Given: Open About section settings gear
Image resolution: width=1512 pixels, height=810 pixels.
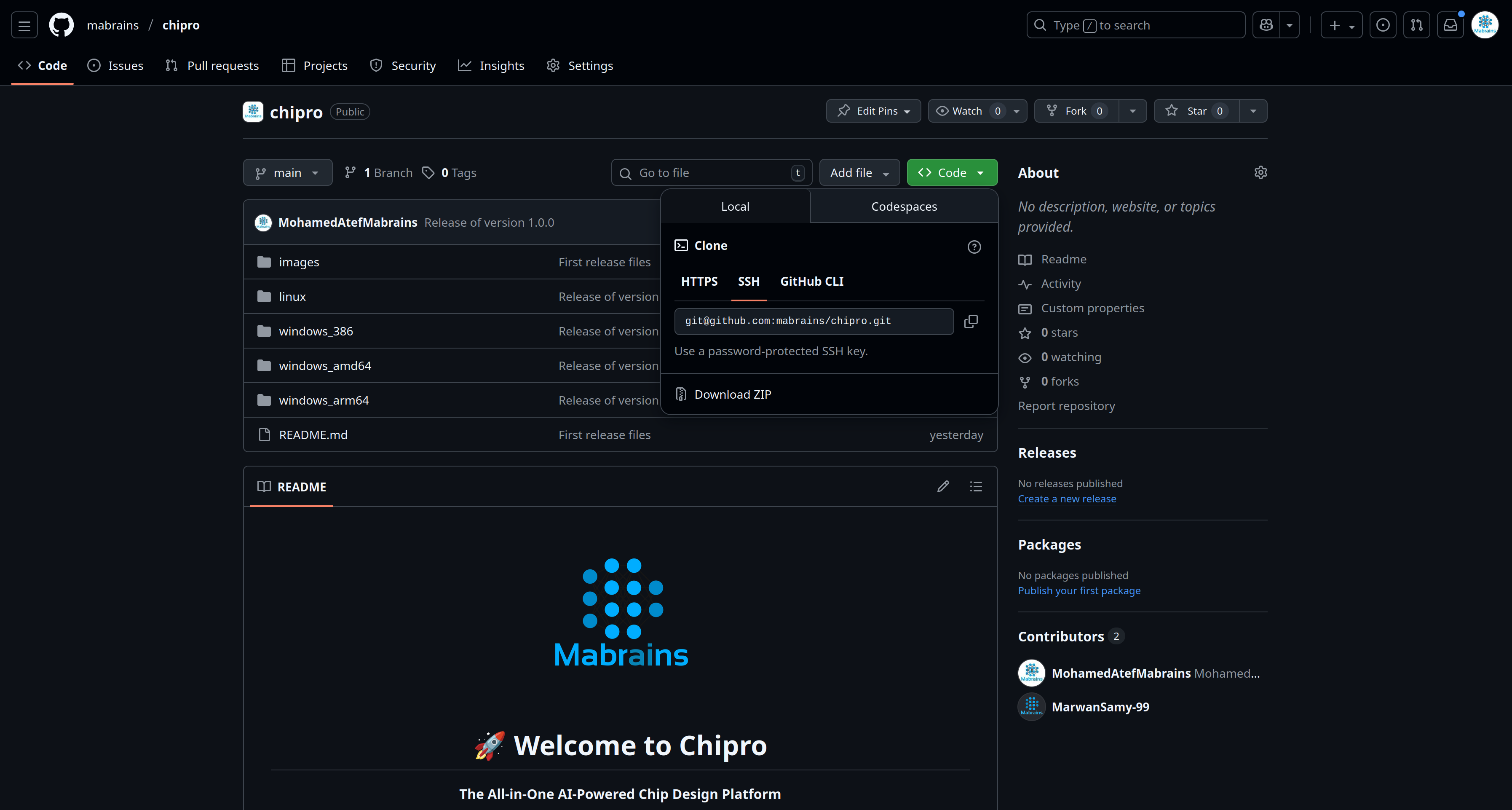Looking at the screenshot, I should (1261, 172).
